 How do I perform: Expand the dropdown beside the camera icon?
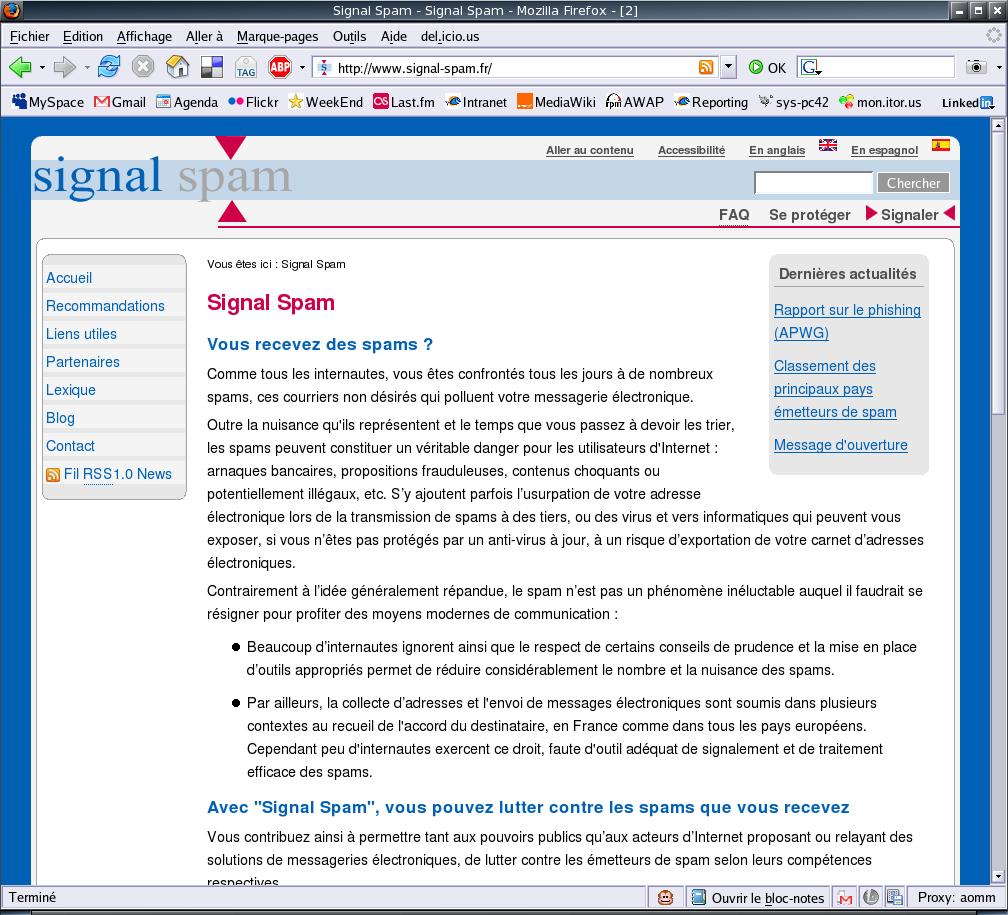(999, 68)
